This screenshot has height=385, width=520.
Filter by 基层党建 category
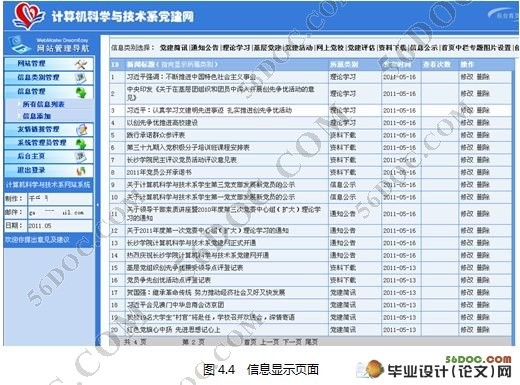click(268, 48)
